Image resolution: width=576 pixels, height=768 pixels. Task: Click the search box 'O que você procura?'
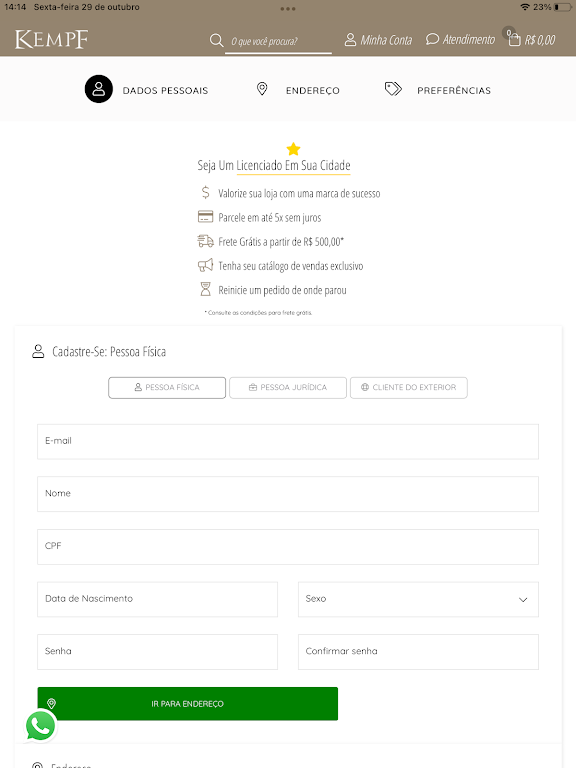[278, 41]
